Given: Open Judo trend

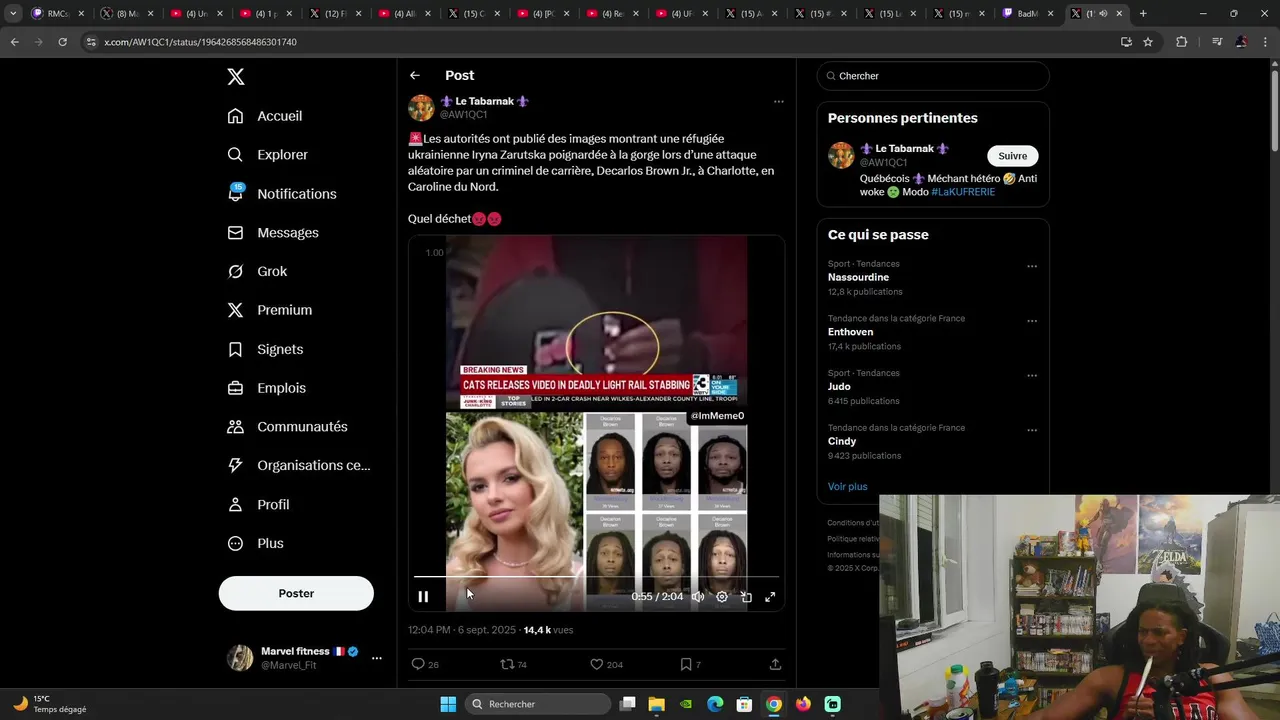Looking at the screenshot, I should click(839, 387).
